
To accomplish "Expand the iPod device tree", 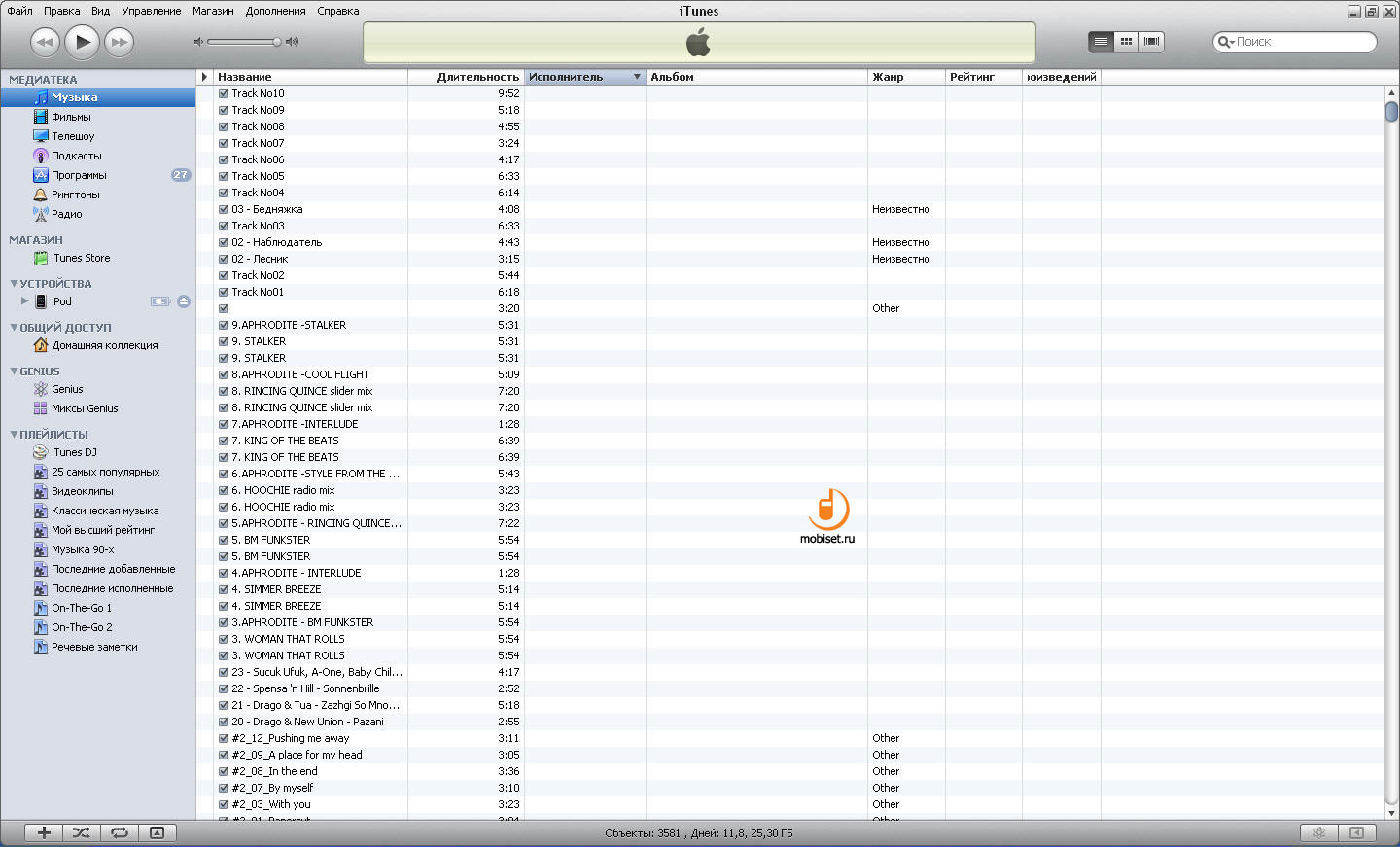I will (25, 301).
